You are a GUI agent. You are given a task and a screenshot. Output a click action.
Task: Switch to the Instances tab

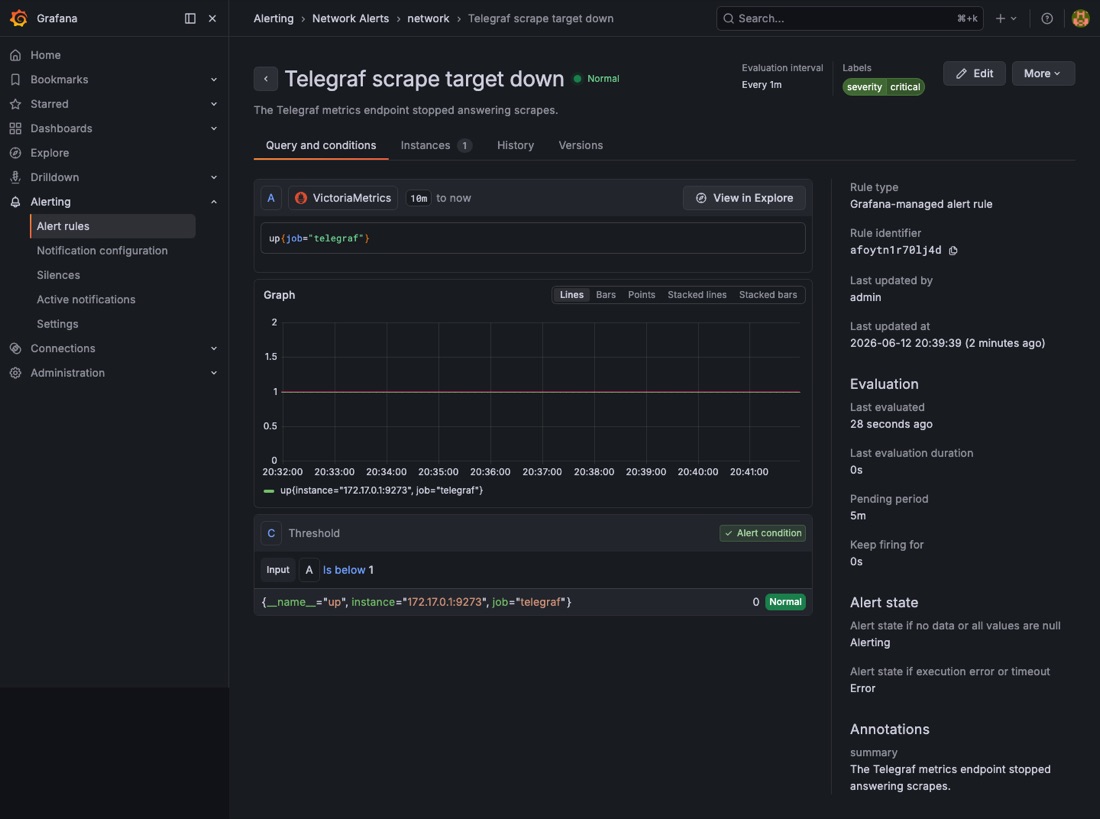click(x=436, y=145)
